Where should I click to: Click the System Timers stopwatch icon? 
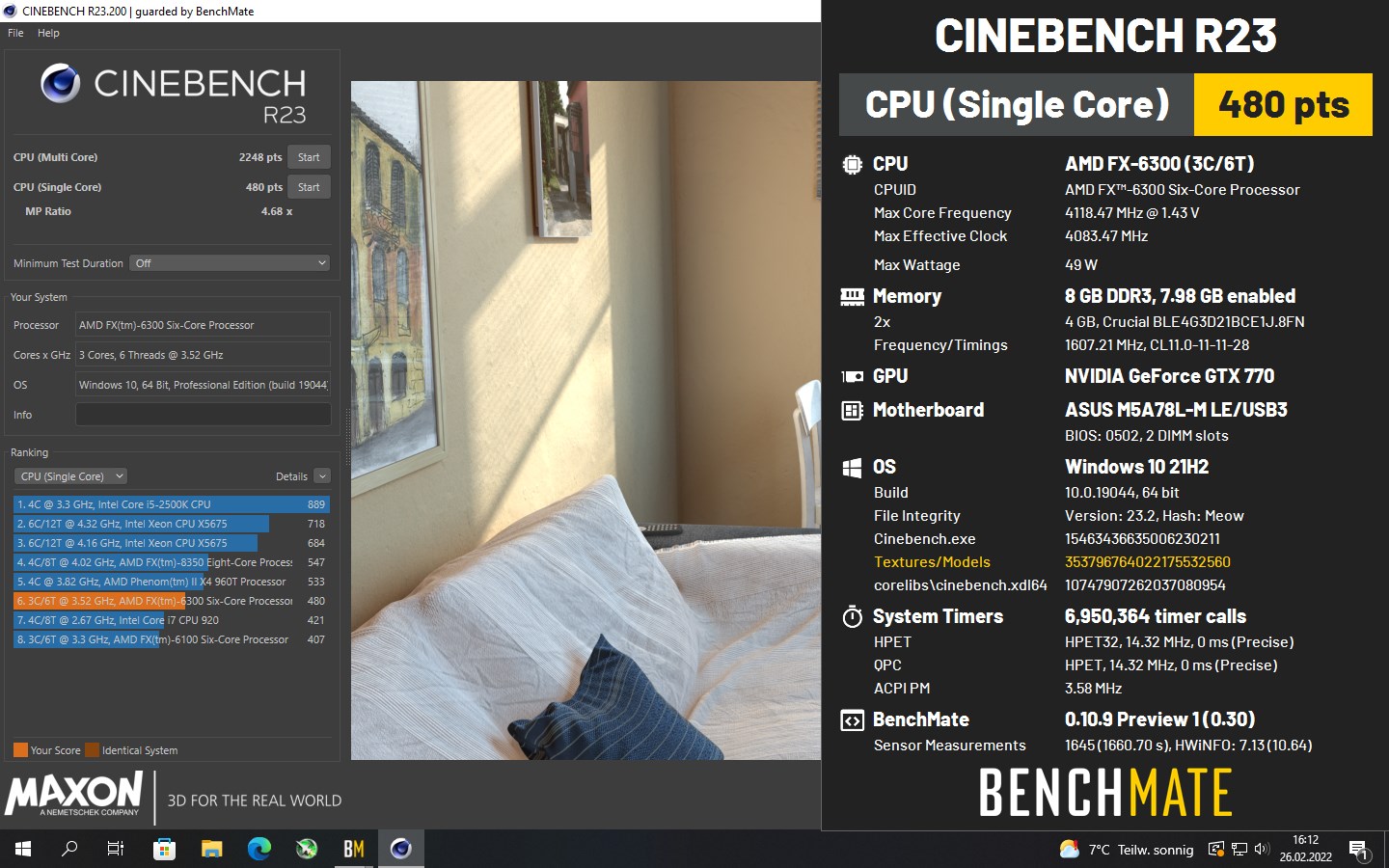click(x=852, y=616)
